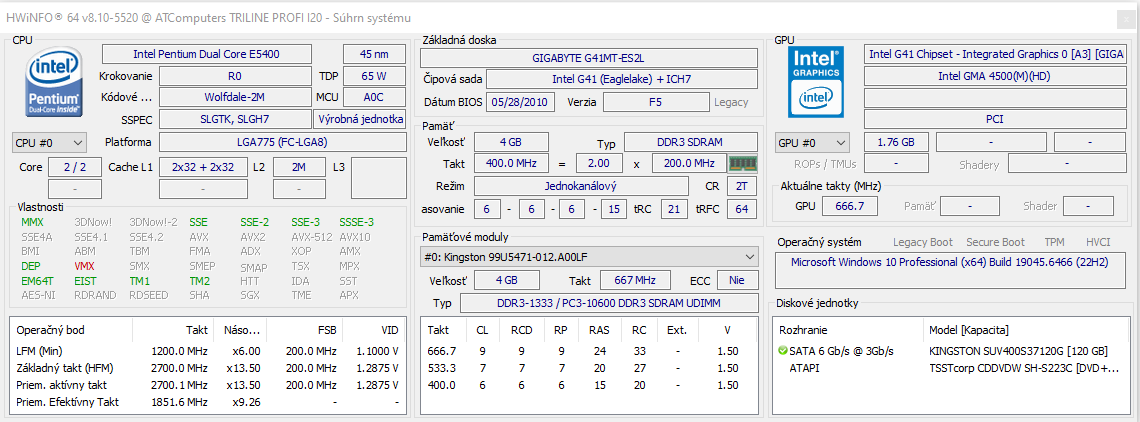
Task: Click the Intel GMA 4500(M)(HD) field
Action: coord(995,76)
